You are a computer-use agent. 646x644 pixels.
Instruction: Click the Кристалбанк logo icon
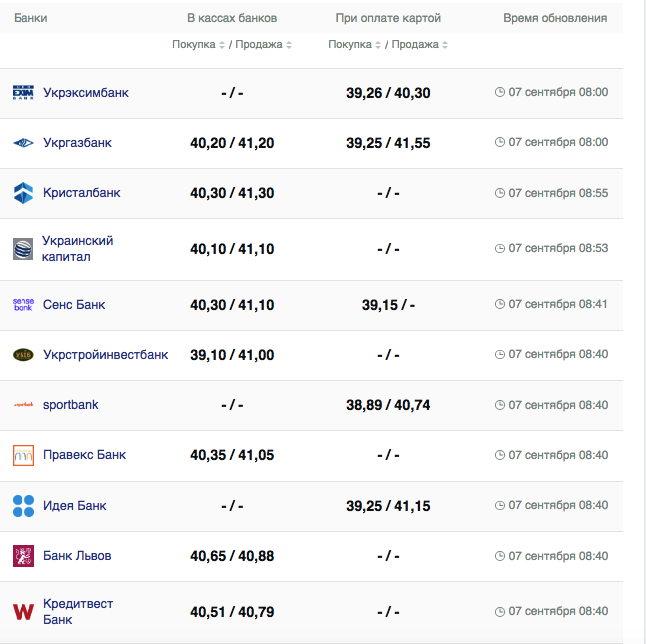[x=23, y=193]
